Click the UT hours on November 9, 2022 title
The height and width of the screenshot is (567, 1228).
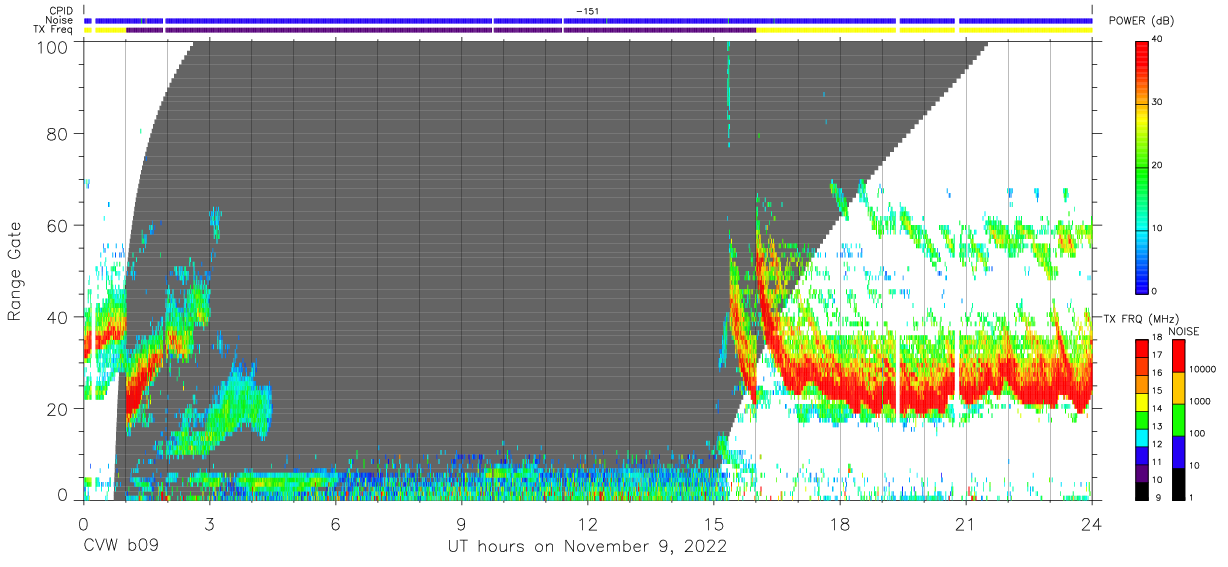click(x=587, y=548)
